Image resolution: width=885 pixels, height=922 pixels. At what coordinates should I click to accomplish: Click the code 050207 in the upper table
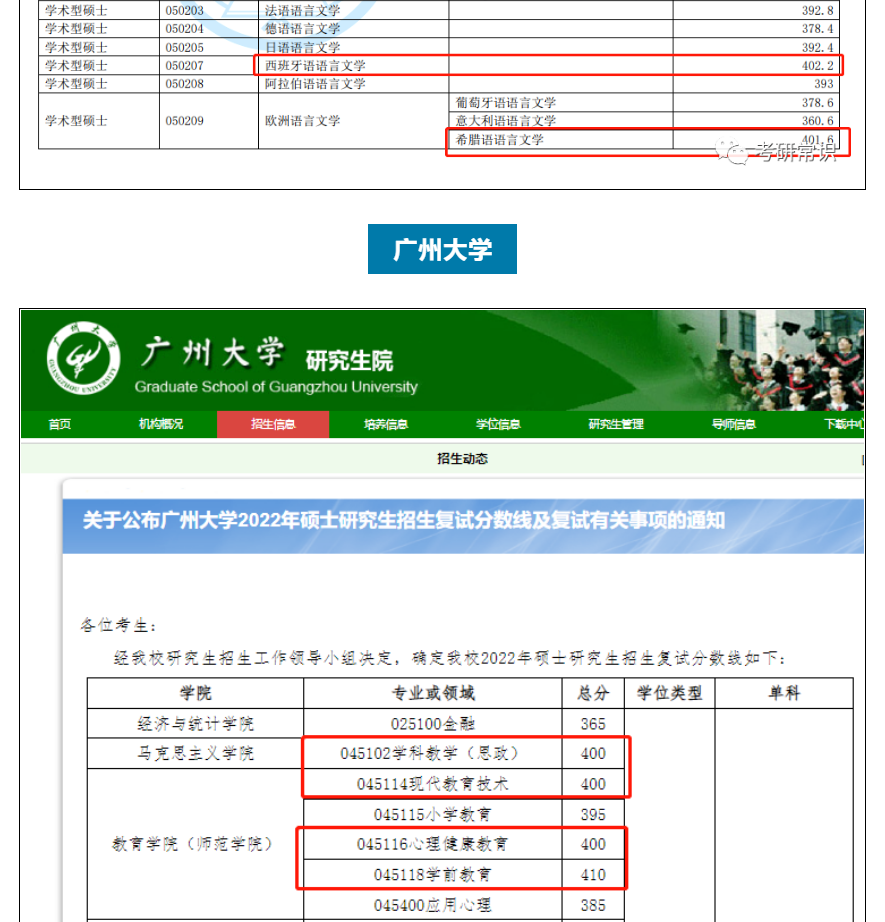tap(185, 66)
